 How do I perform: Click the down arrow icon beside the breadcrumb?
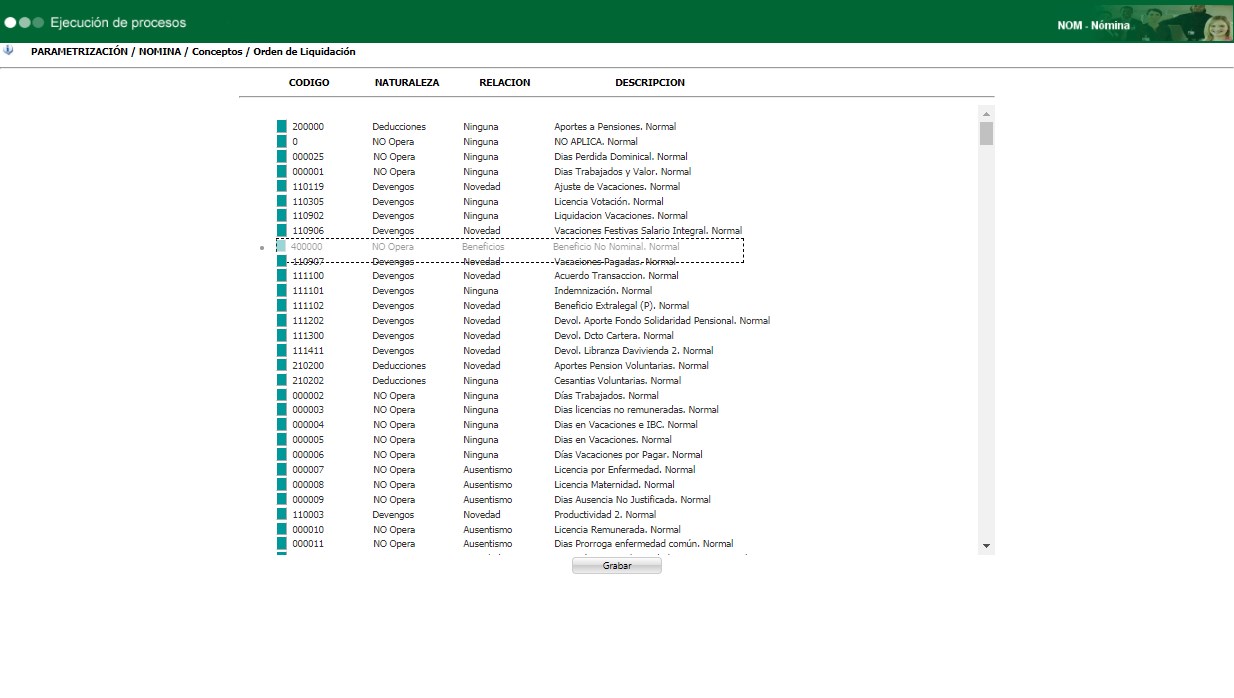coord(9,51)
